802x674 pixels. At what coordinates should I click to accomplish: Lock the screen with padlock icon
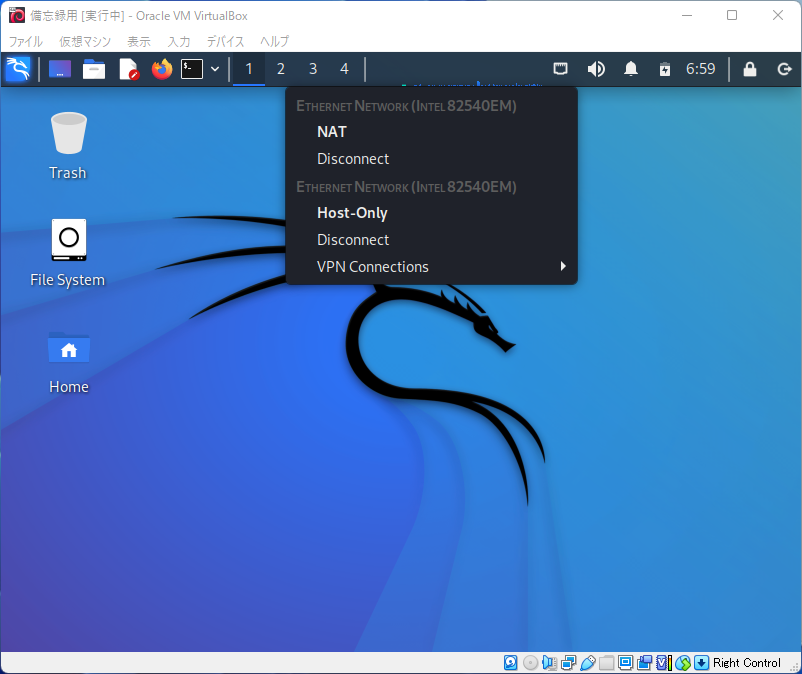tap(750, 69)
